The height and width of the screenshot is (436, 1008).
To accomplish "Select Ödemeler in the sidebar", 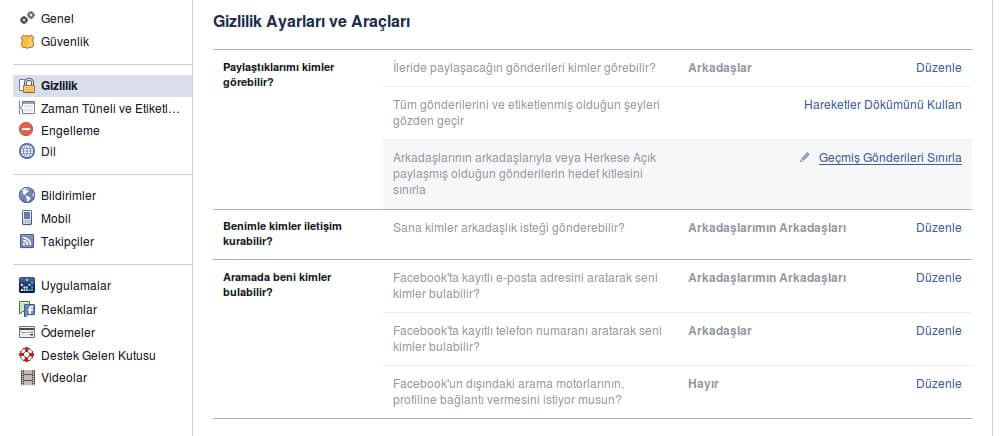I will tap(69, 332).
